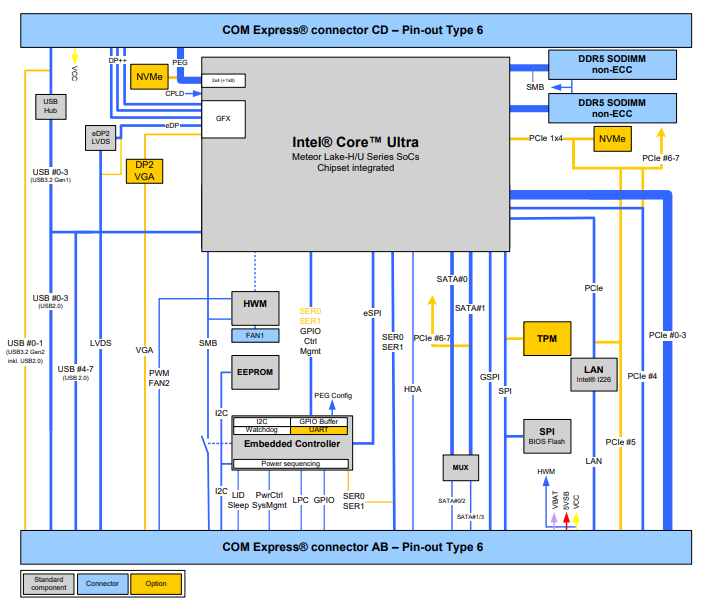This screenshot has width=712, height=602.
Task: Click the blue Connector legend swatch
Action: coord(103,583)
